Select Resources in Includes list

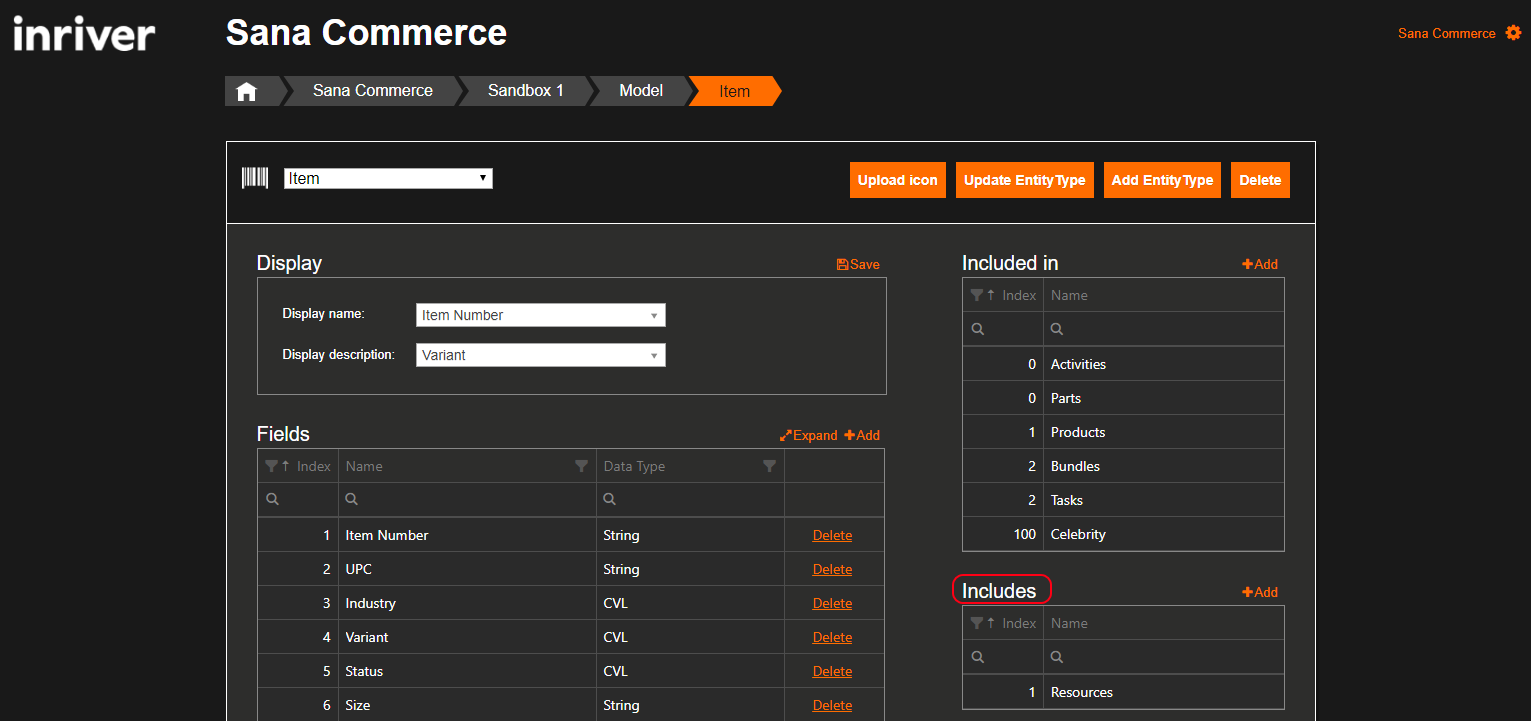[x=1082, y=692]
